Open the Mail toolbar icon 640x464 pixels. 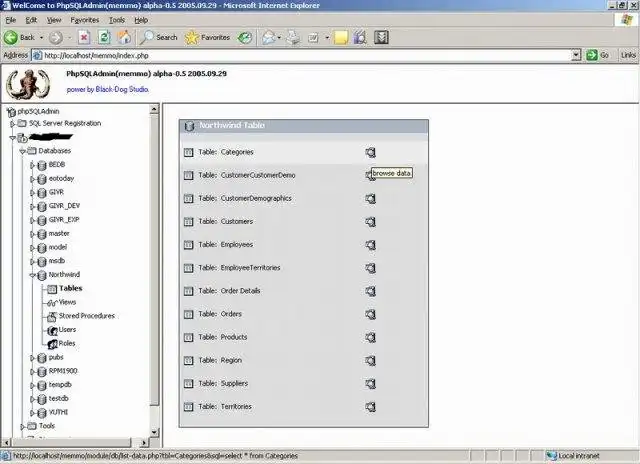pos(269,38)
